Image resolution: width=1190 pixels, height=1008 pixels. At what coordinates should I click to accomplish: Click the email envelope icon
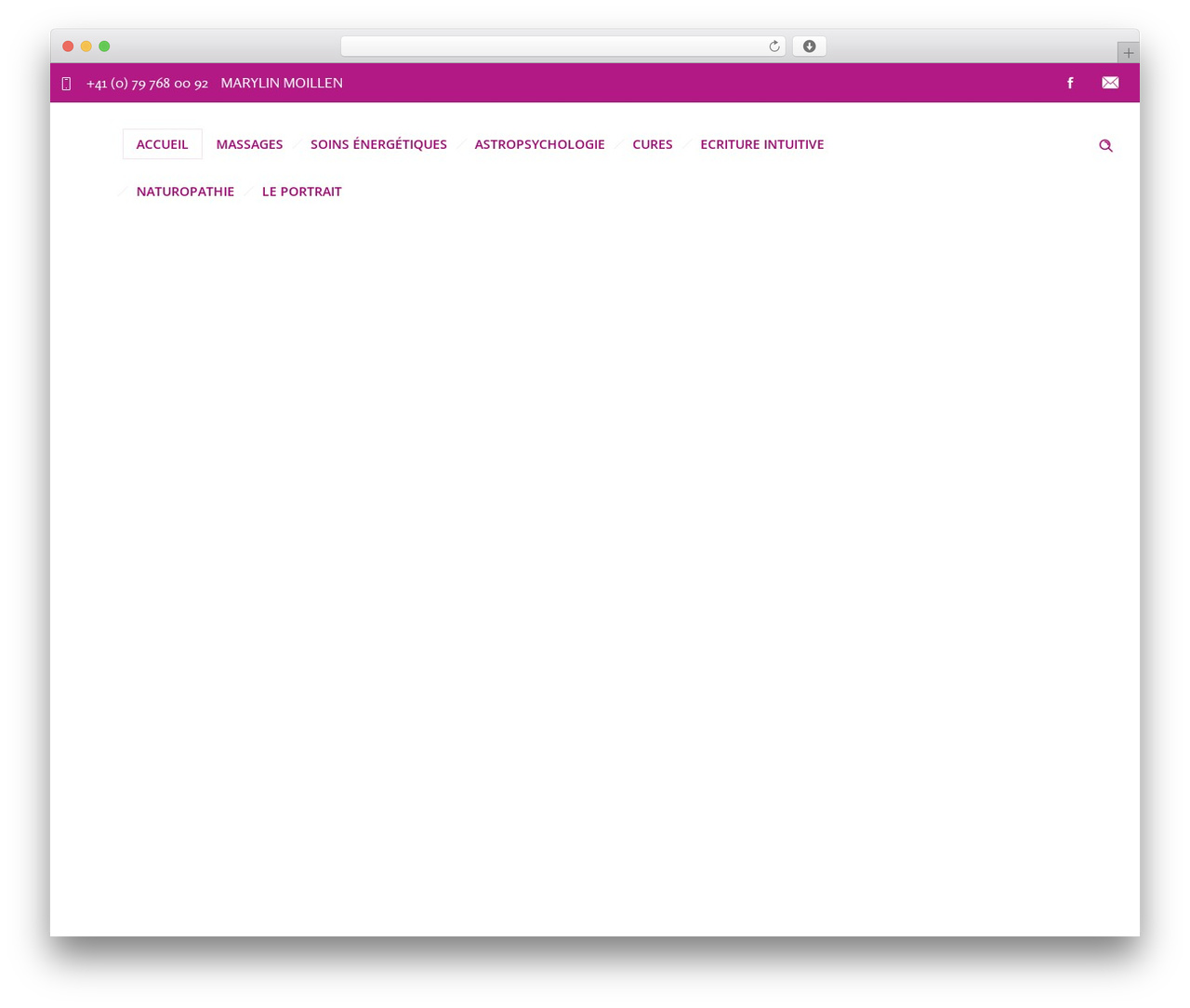coord(1110,83)
